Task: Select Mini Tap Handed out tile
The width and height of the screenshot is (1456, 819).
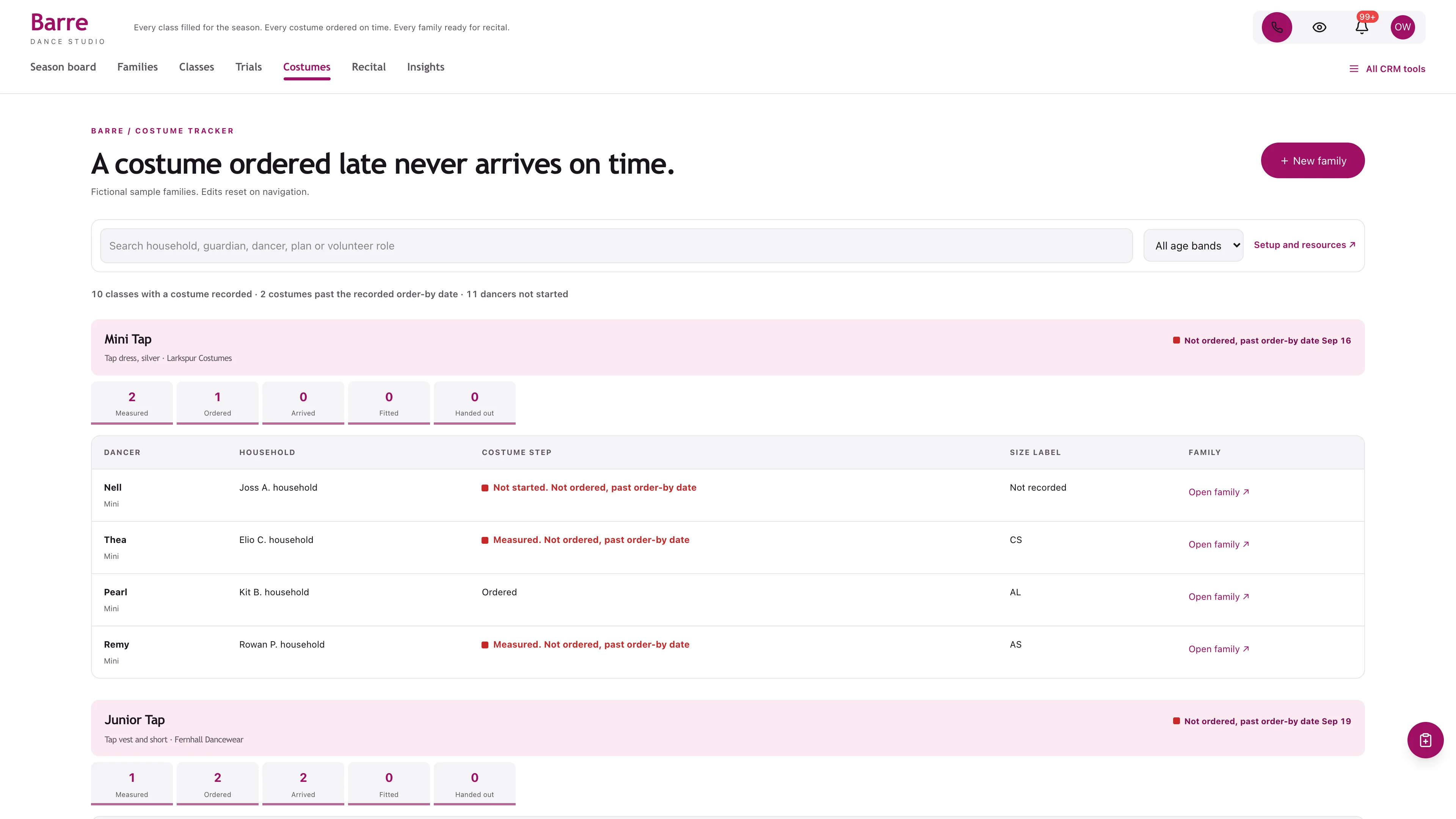Action: (x=474, y=403)
